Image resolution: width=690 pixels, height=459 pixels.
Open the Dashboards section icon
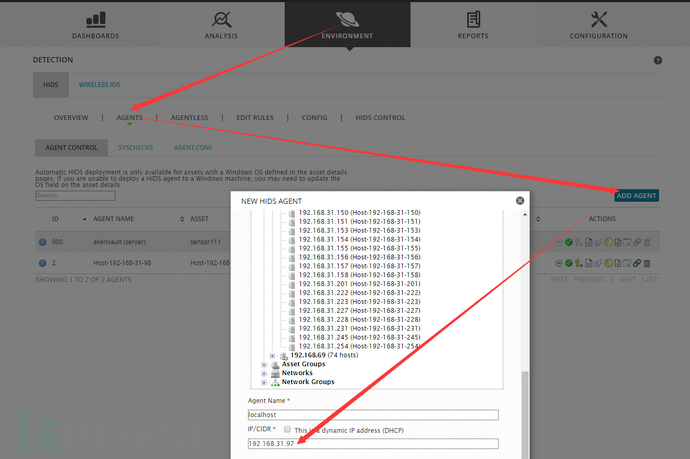pos(96,19)
